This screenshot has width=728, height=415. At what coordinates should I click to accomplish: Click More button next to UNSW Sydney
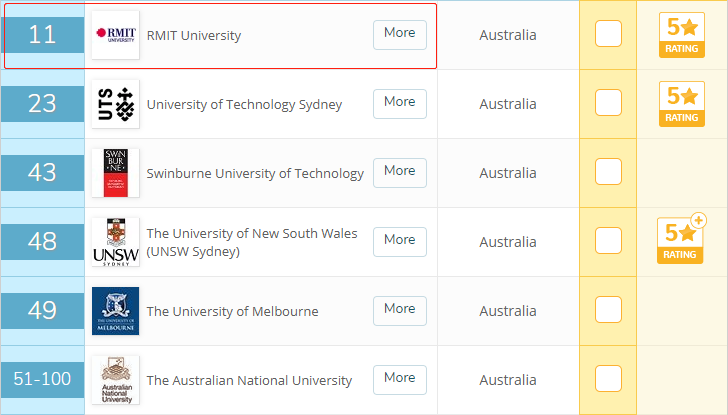click(x=400, y=242)
